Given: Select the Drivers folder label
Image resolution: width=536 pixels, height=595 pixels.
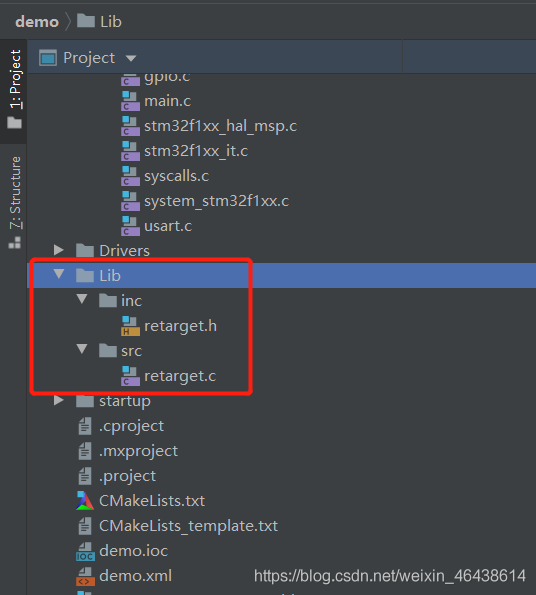Looking at the screenshot, I should [x=124, y=250].
